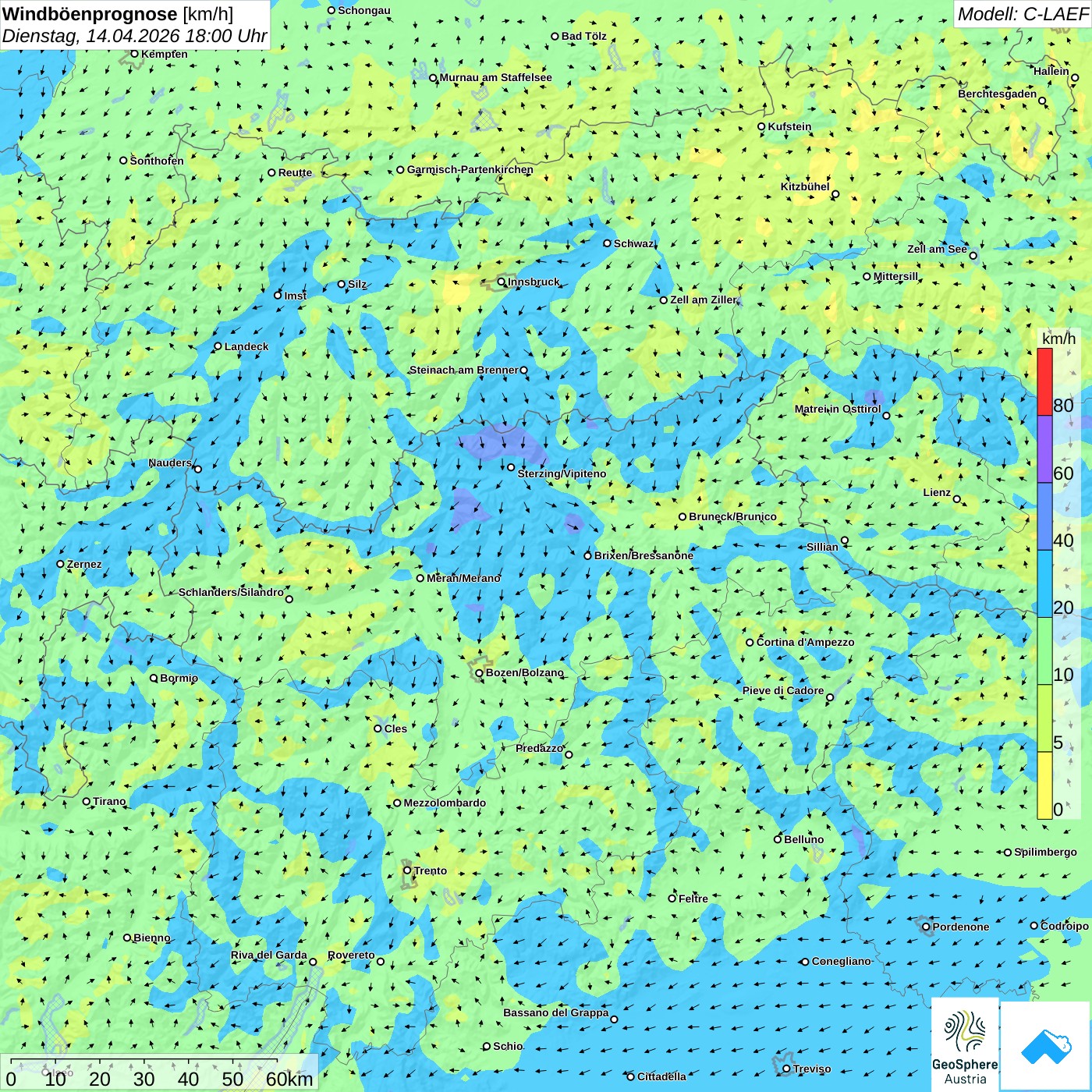Click the red 80 km/h legend color
The height and width of the screenshot is (1092, 1092).
click(1044, 381)
